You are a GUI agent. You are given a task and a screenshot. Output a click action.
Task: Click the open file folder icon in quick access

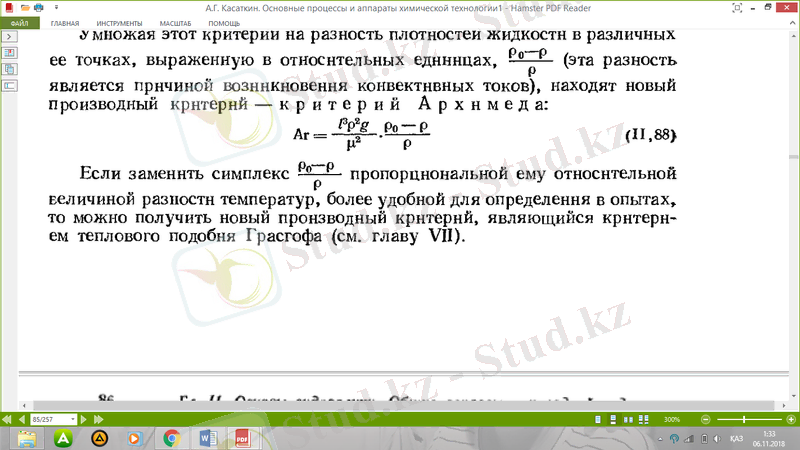24,8
